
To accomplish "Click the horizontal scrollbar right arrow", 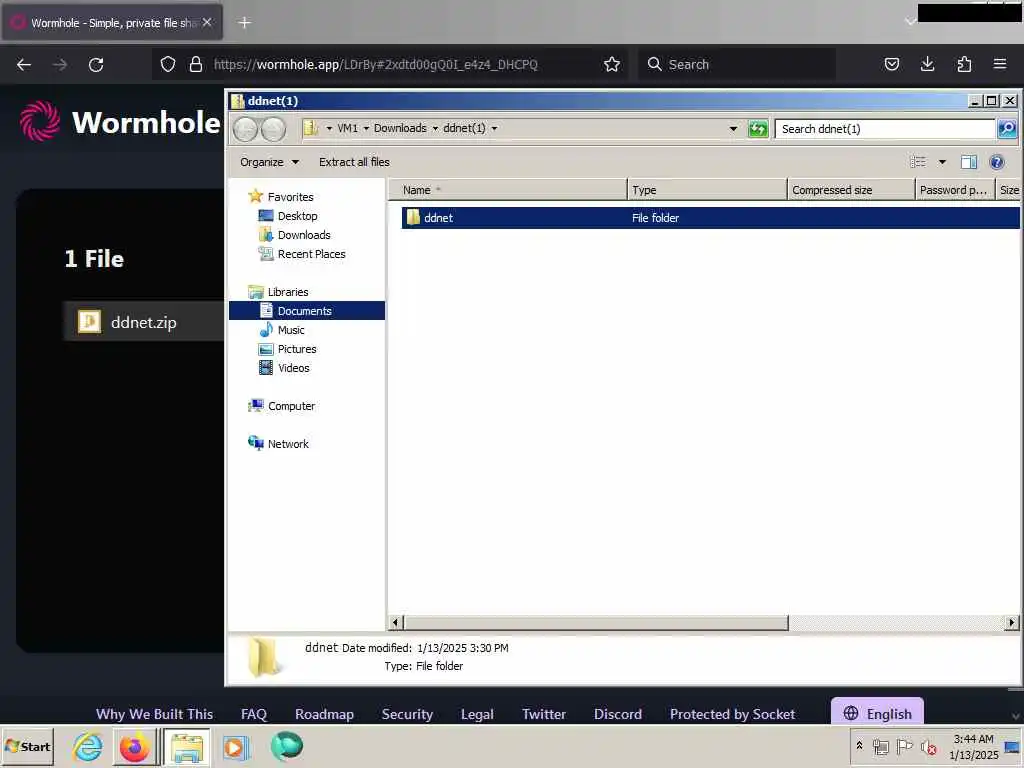I will click(1012, 622).
